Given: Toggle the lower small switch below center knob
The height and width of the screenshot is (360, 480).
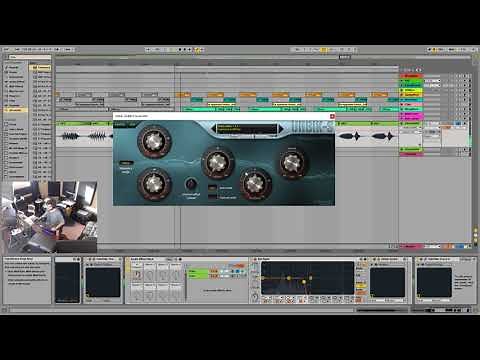Looking at the screenshot, I should (x=212, y=197).
